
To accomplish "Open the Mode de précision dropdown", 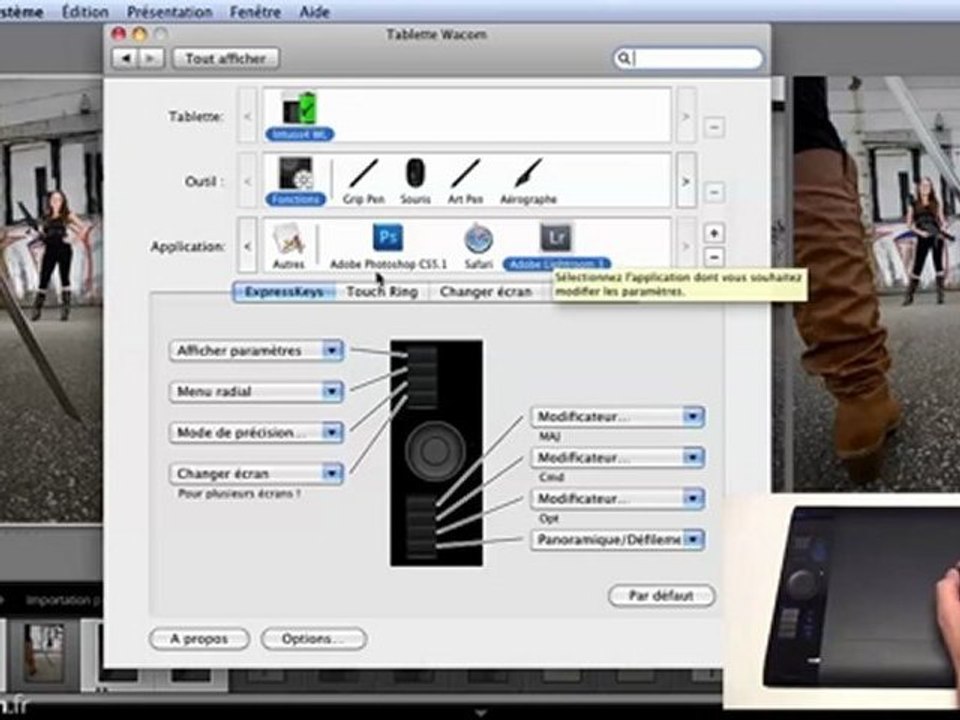I will tap(257, 433).
